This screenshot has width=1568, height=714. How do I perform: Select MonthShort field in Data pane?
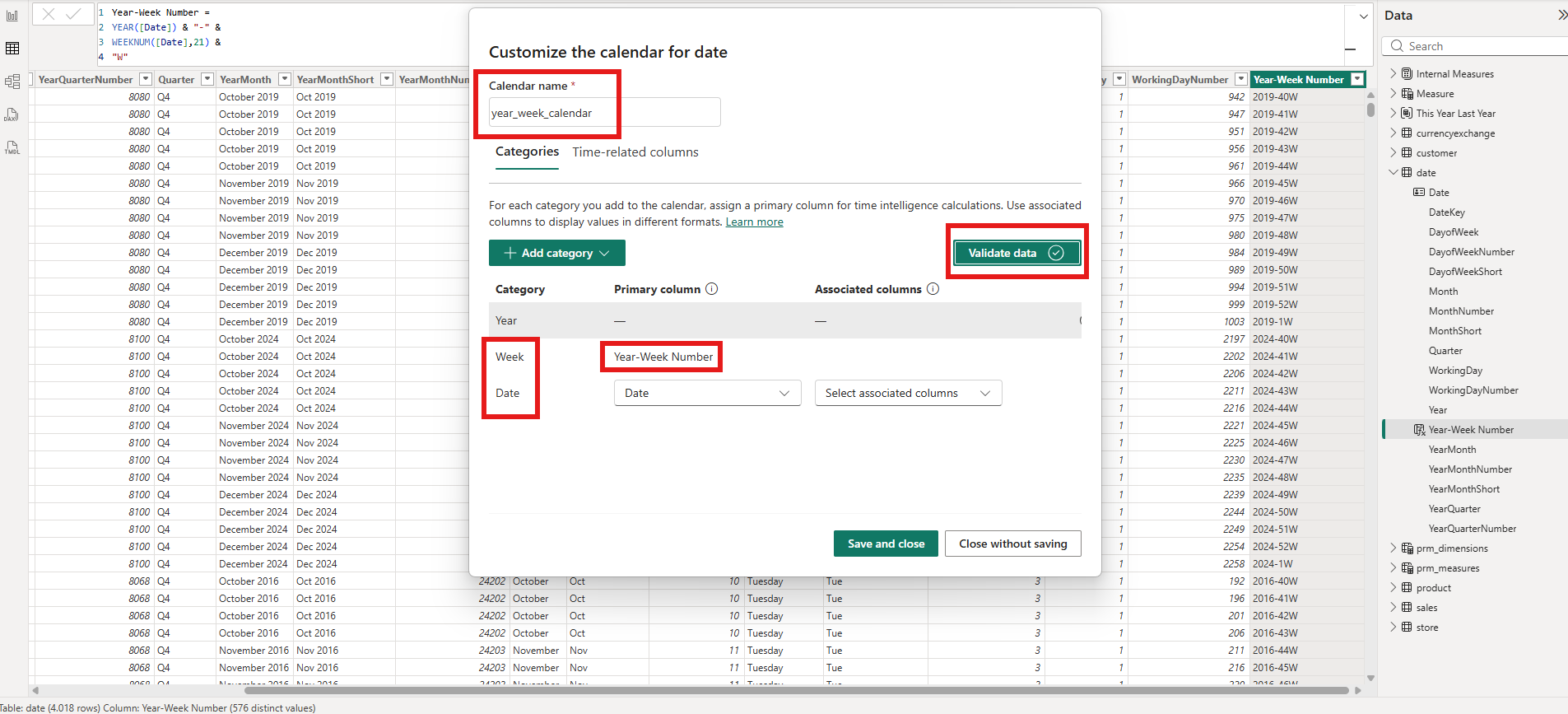[1455, 331]
